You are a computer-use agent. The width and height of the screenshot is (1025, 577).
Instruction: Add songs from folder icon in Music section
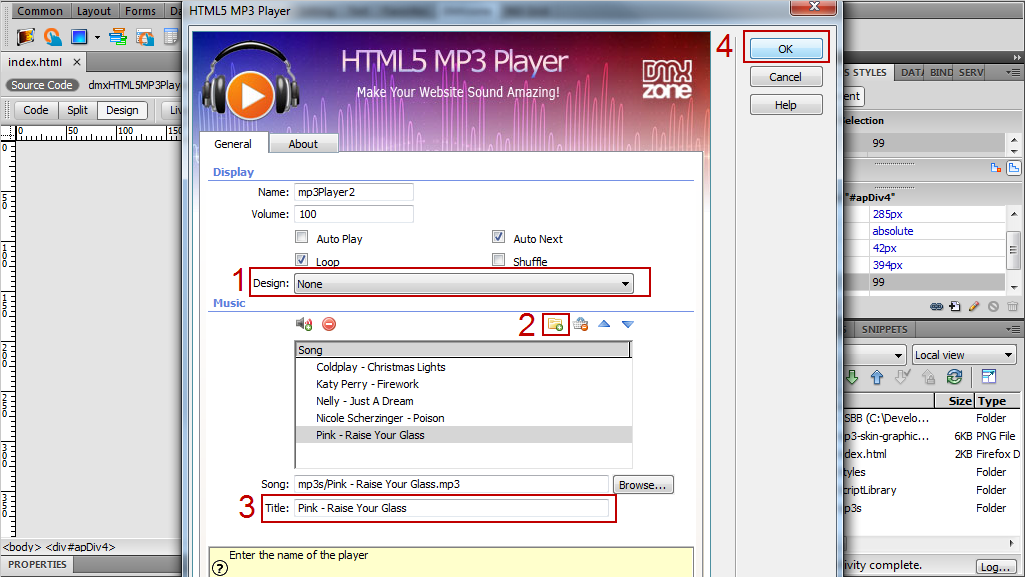pyautogui.click(x=556, y=324)
